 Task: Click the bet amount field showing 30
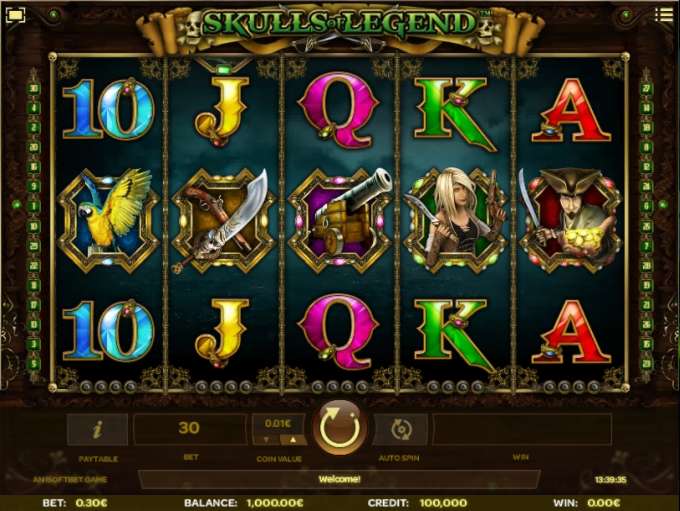[190, 429]
